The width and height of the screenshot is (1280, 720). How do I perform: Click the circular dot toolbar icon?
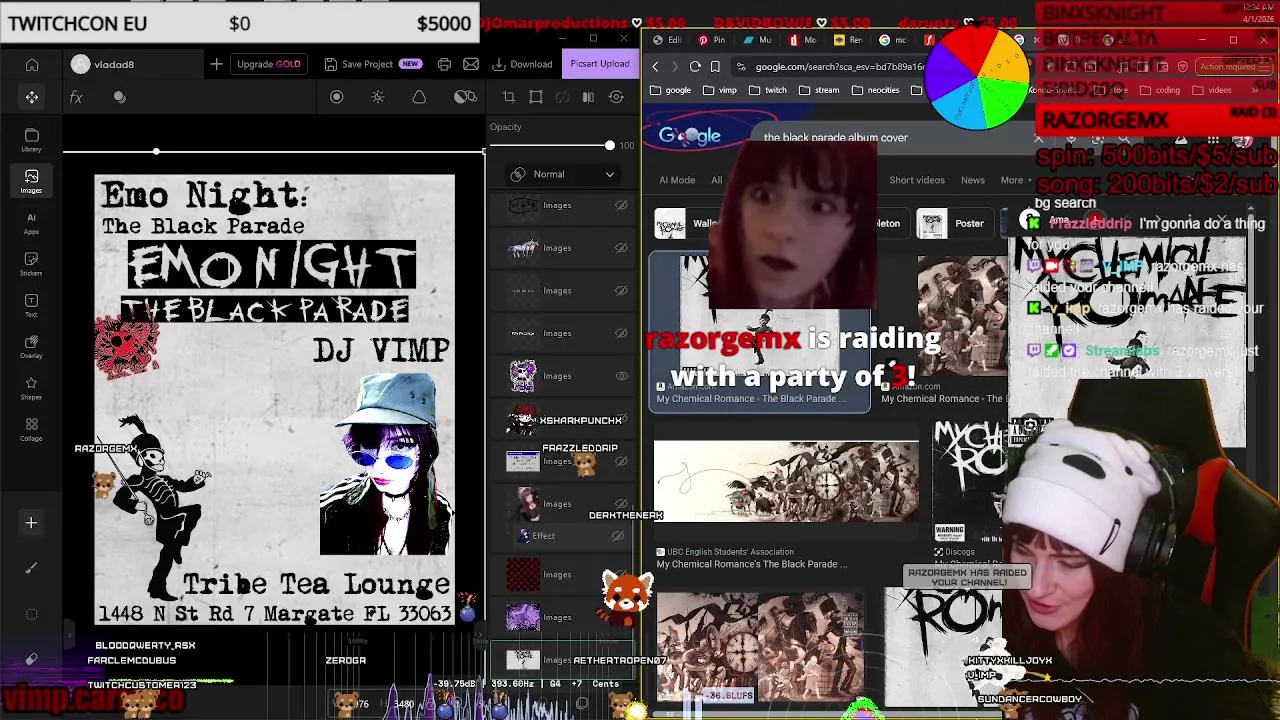(x=336, y=97)
